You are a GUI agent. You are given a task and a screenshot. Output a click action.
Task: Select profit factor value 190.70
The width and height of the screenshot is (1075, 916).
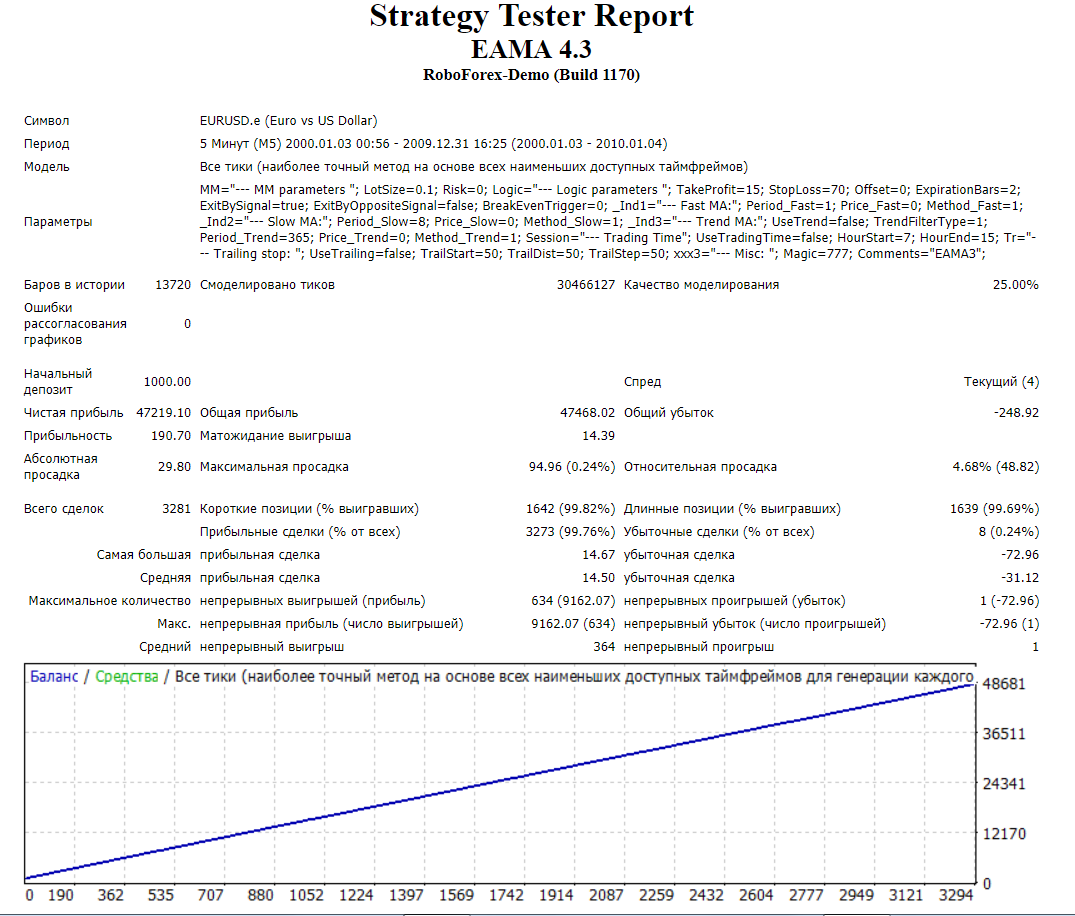tap(171, 436)
